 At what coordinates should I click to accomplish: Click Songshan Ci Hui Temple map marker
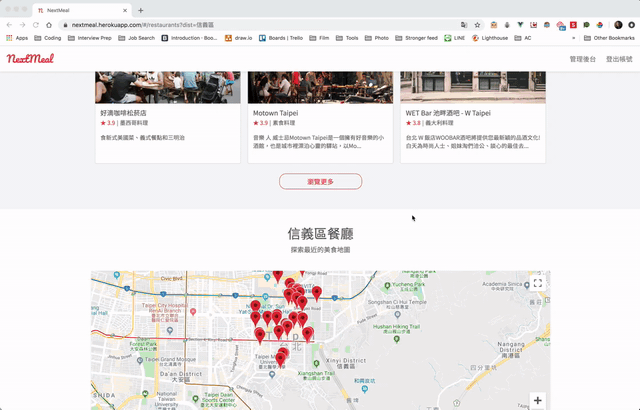coord(398,315)
